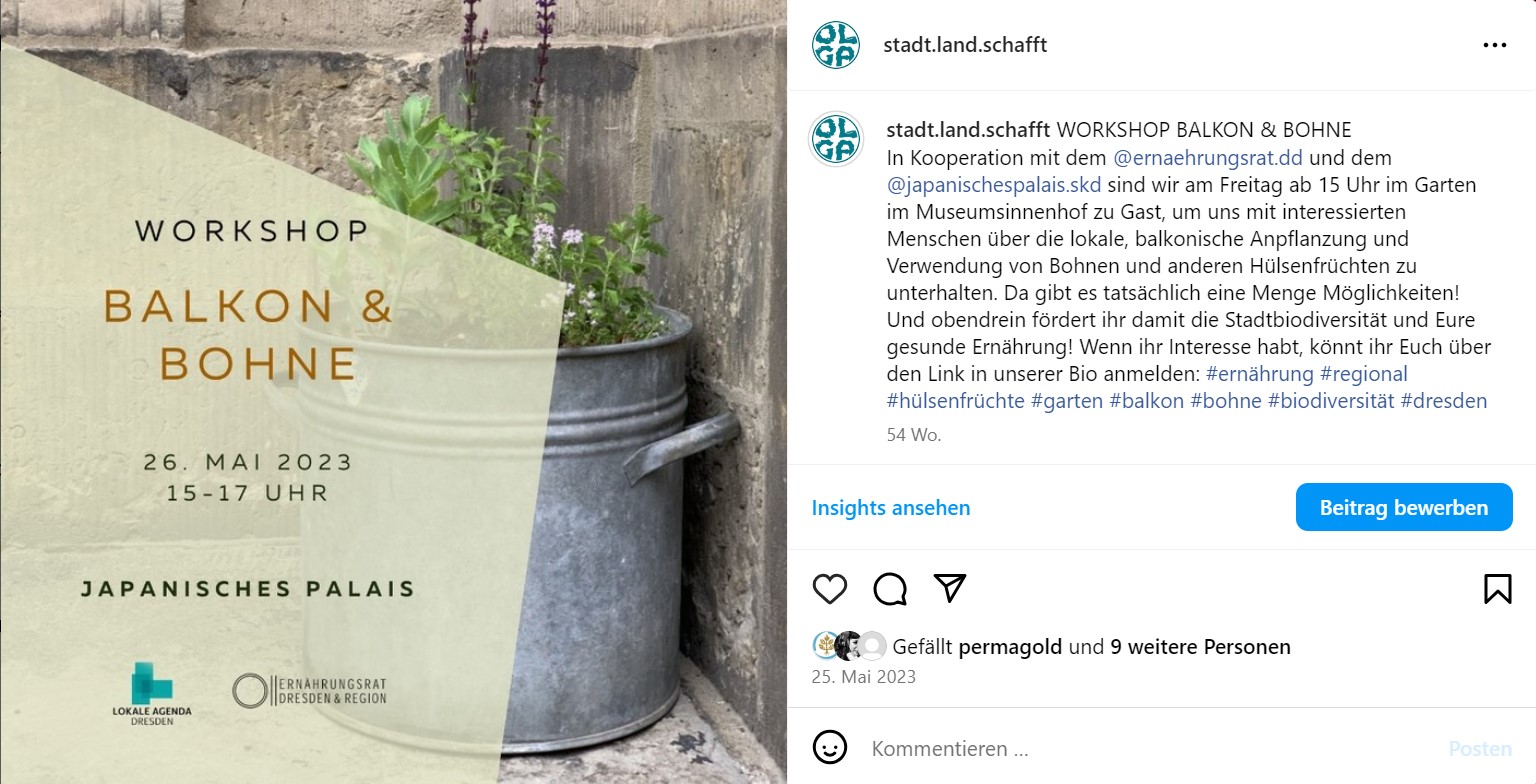Open emoji picker smiley icon
Screen dimensions: 1536x784
click(x=830, y=748)
